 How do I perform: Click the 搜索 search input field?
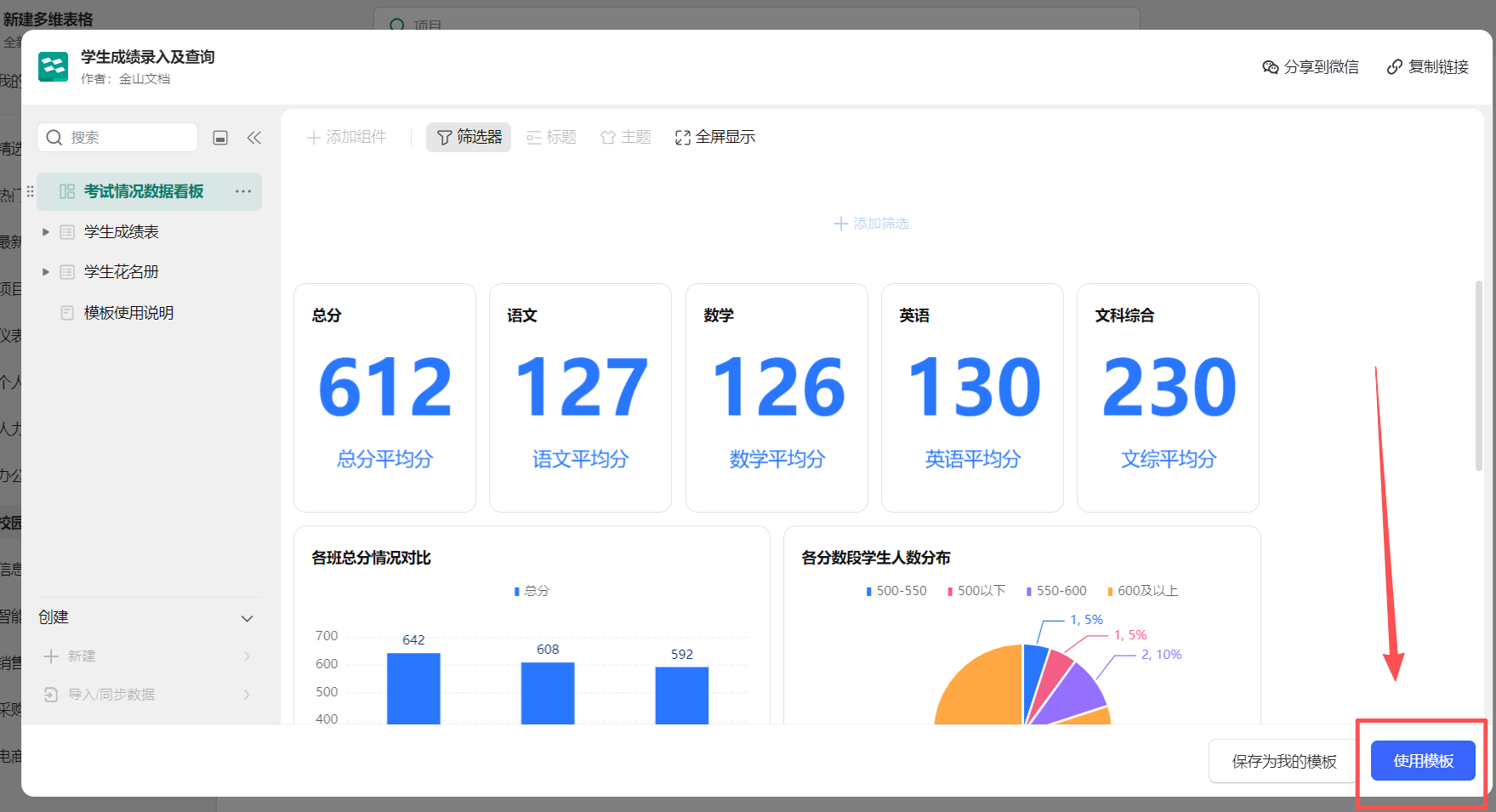(128, 138)
